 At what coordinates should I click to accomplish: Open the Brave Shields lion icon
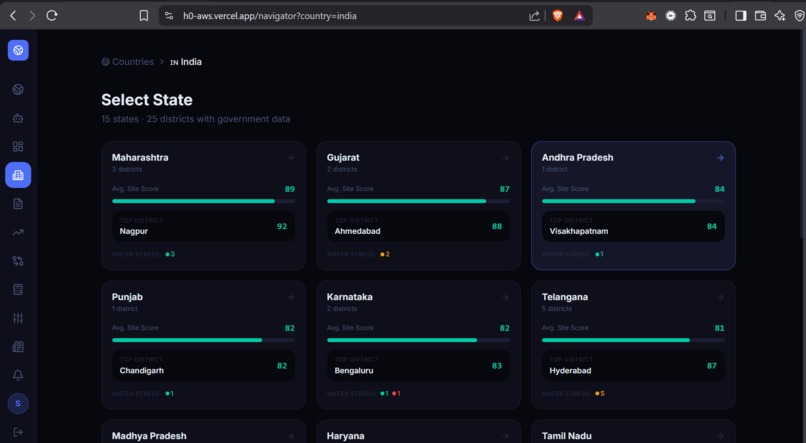tap(557, 16)
